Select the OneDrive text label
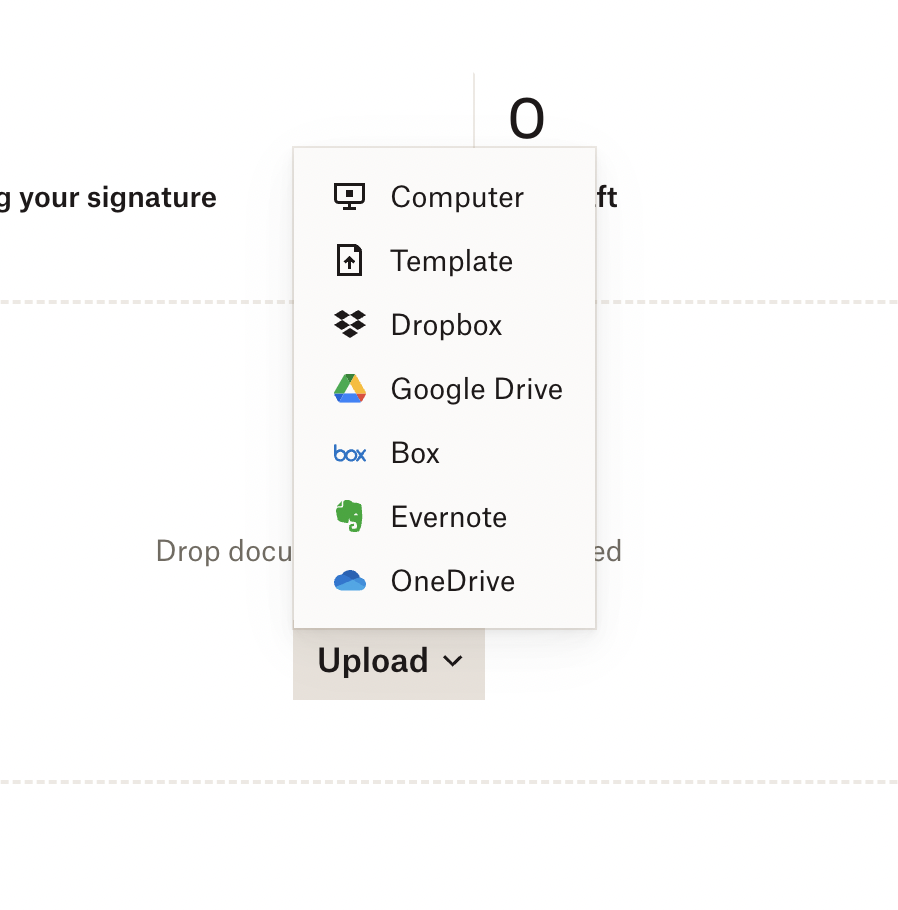Image resolution: width=898 pixels, height=910 pixels. pos(452,581)
